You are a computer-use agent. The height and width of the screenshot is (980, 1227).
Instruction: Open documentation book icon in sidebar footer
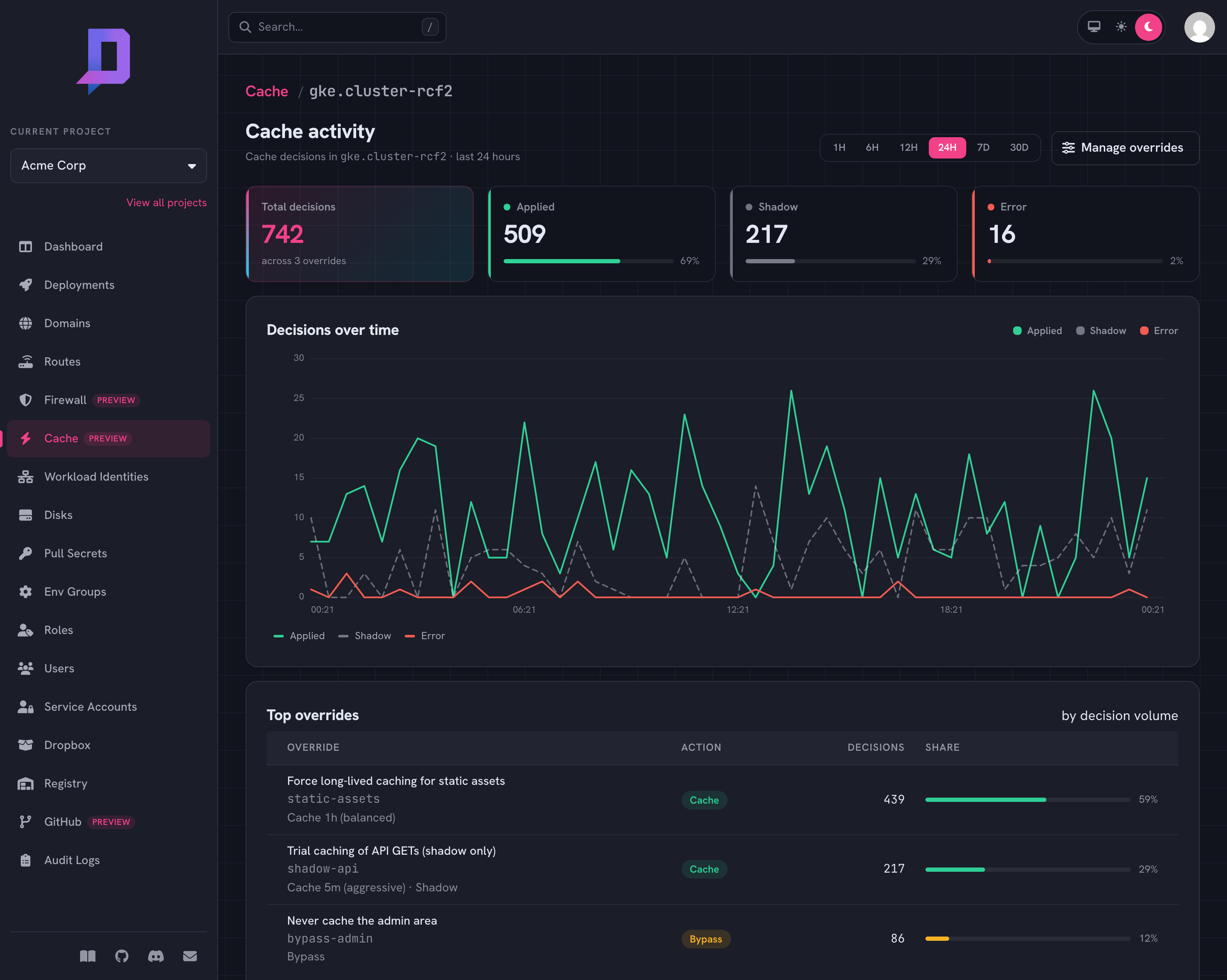88,956
